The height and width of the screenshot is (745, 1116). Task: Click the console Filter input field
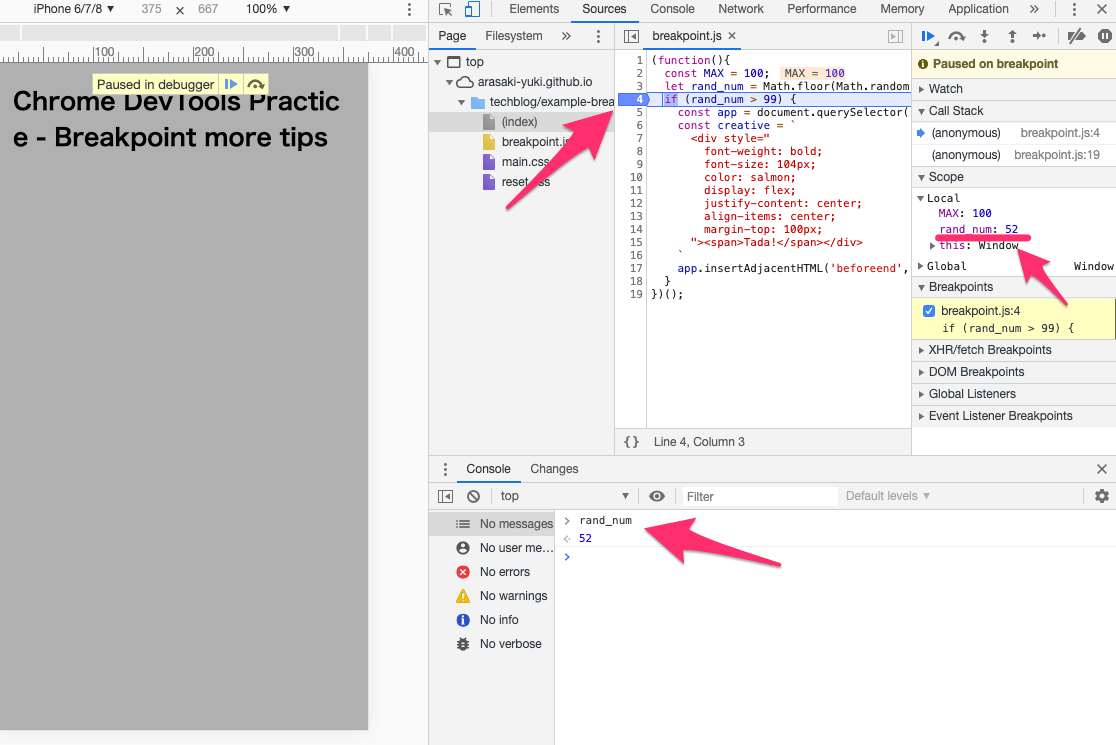(x=759, y=496)
